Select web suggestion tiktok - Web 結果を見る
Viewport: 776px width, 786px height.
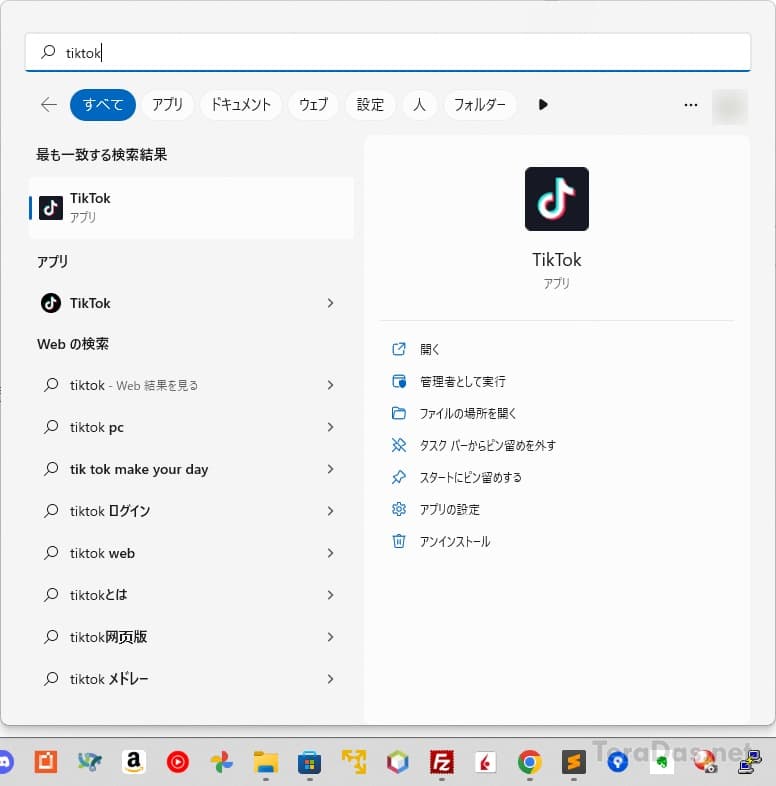click(x=134, y=385)
